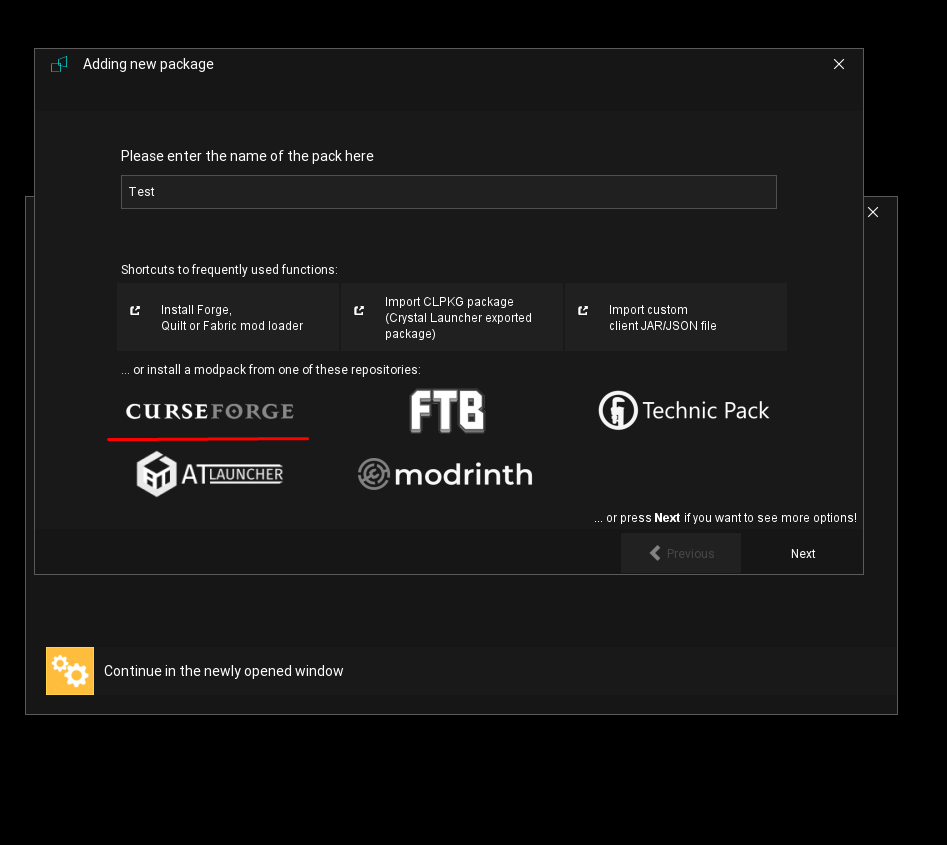Image resolution: width=947 pixels, height=845 pixels.
Task: Click the yellow gears icon
Action: pyautogui.click(x=70, y=671)
